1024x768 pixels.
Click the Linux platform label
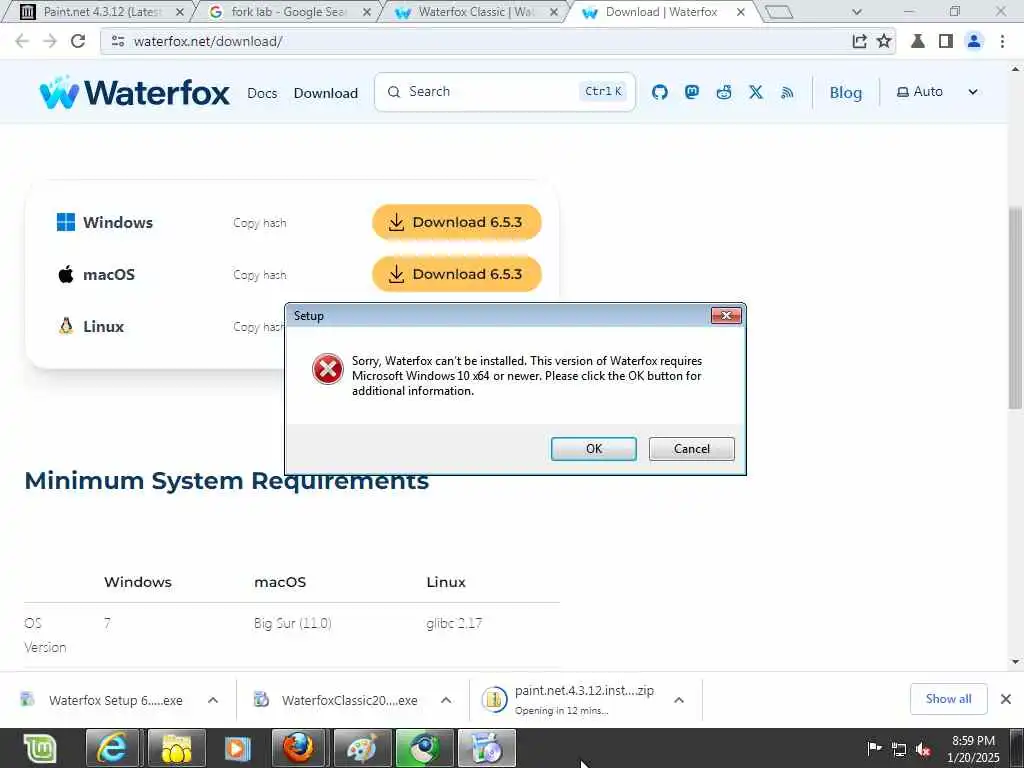coord(103,327)
